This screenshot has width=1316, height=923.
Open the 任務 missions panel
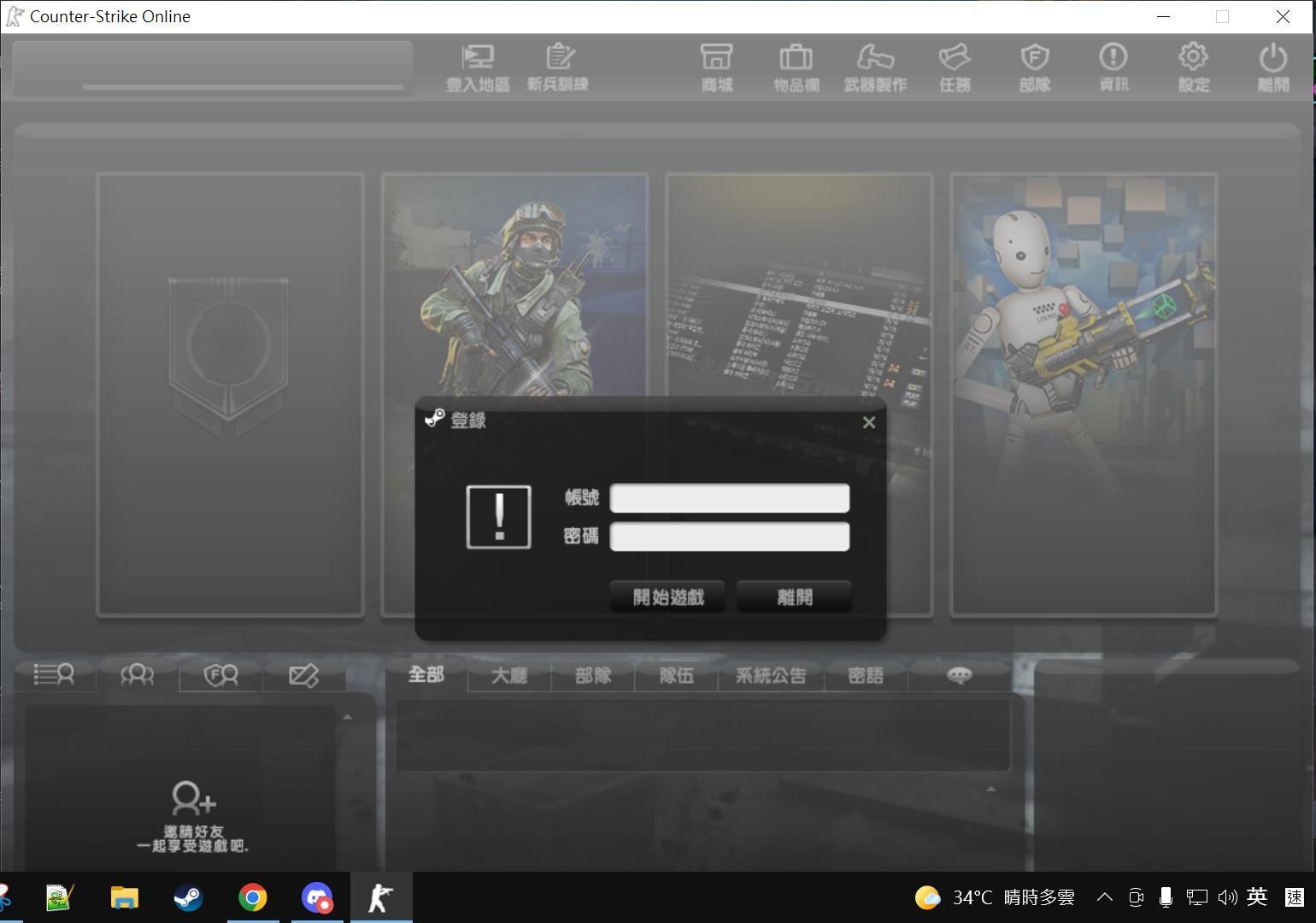(955, 67)
